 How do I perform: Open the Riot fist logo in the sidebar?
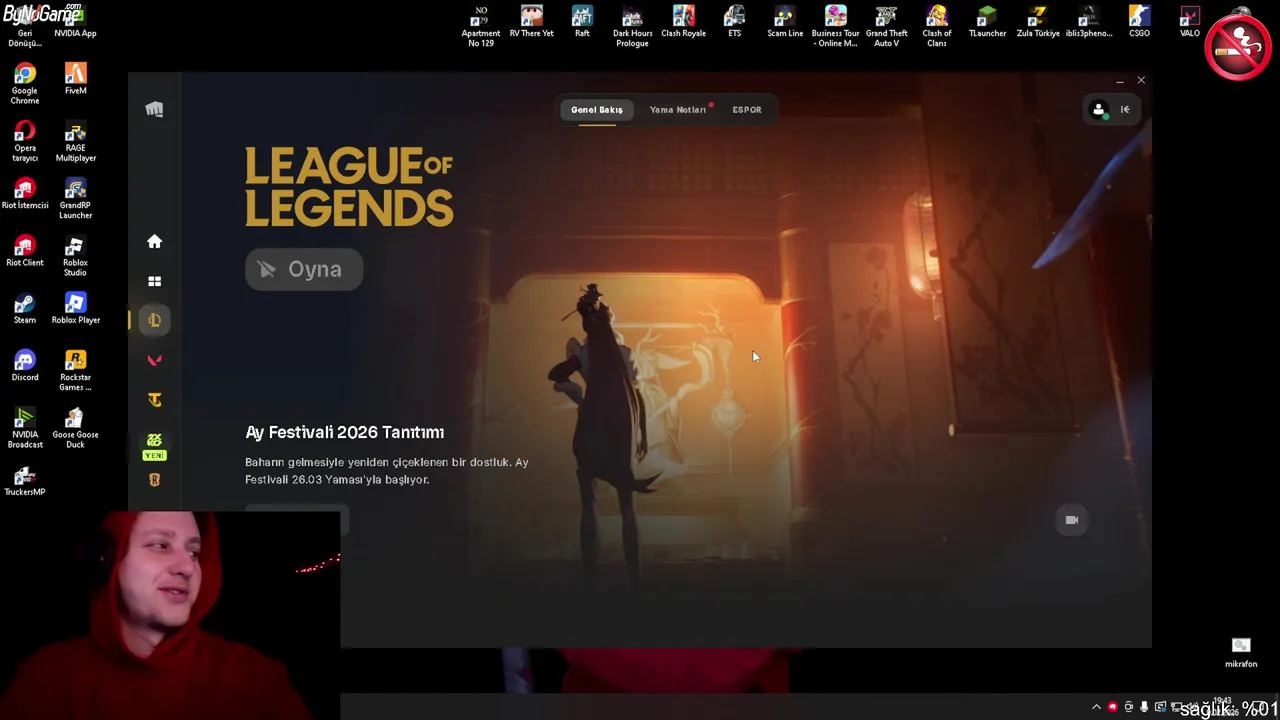(x=154, y=109)
